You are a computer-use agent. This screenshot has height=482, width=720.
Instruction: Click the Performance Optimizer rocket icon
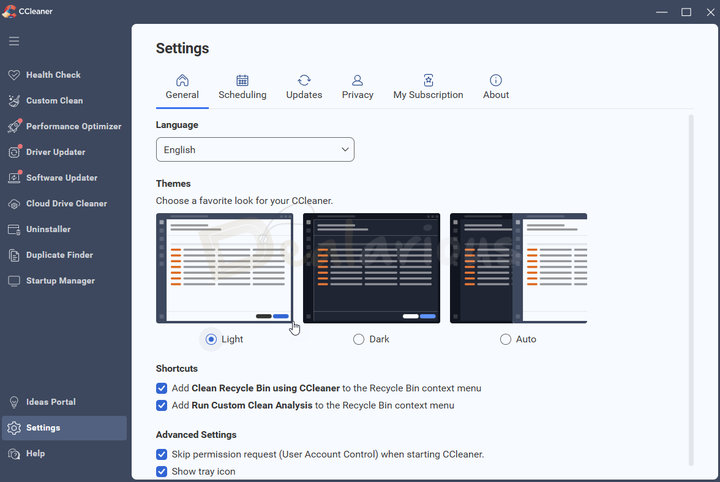[x=14, y=126]
